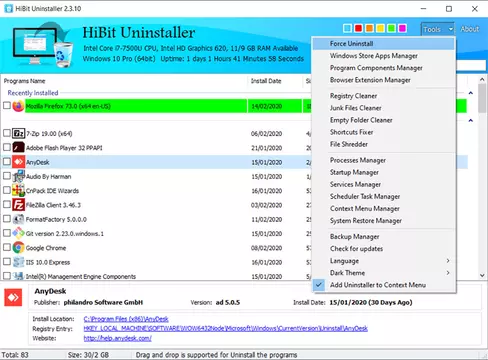
Task: Click the FormatFactory program icon
Action: click(18, 219)
